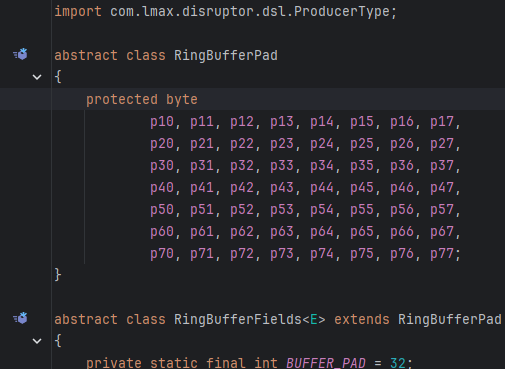
Task: Place caret on field p66
Action: [402, 232]
